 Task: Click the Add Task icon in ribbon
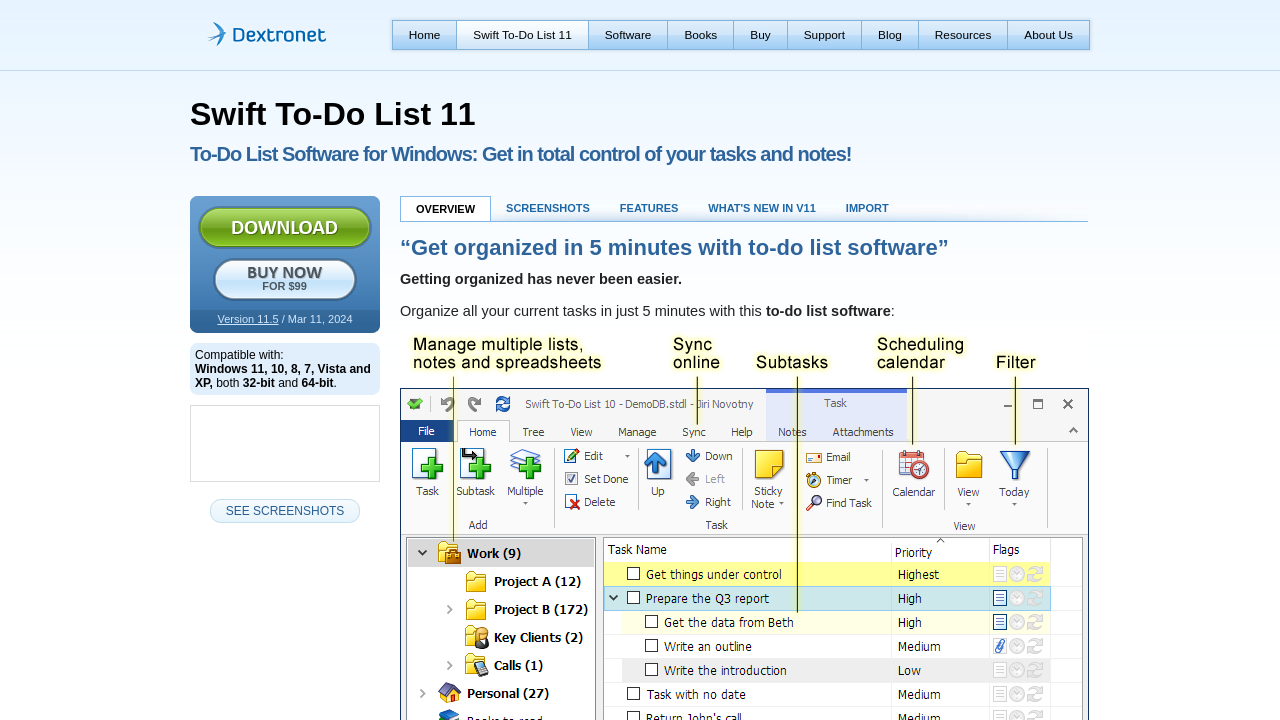[427, 465]
